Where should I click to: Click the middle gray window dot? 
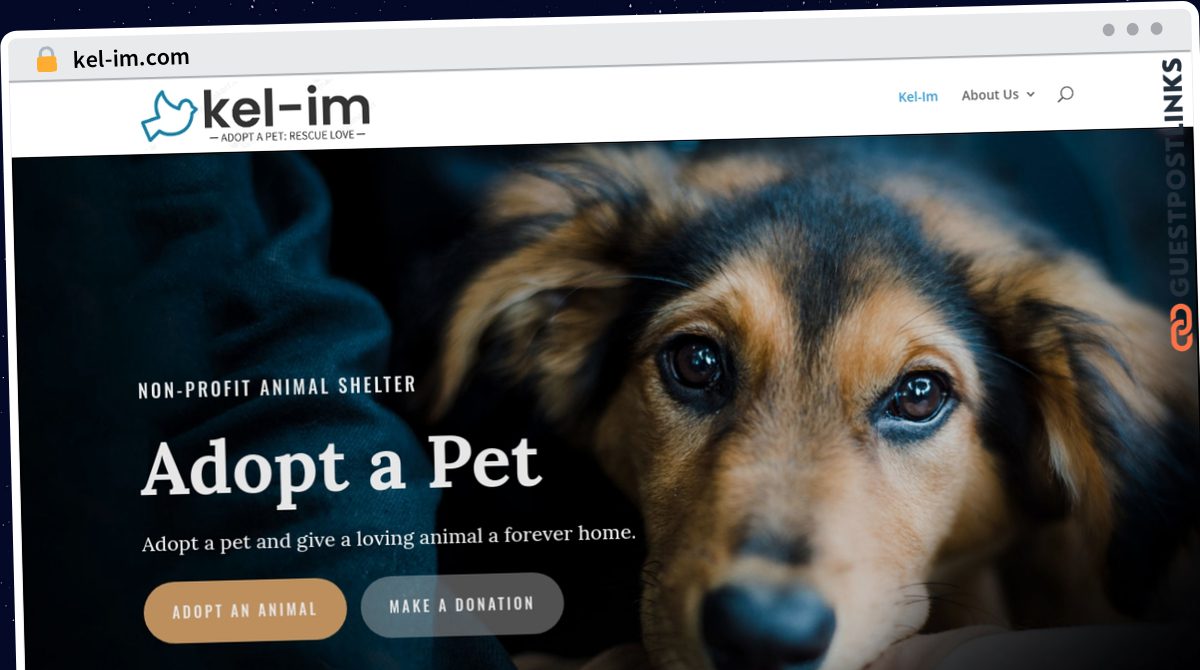click(1132, 29)
